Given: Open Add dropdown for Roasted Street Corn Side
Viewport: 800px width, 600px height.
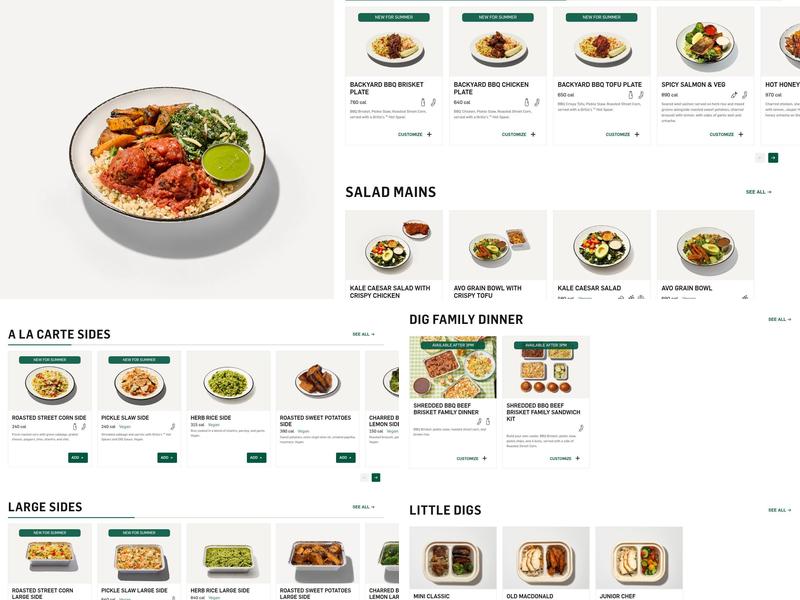Looking at the screenshot, I should [x=78, y=458].
